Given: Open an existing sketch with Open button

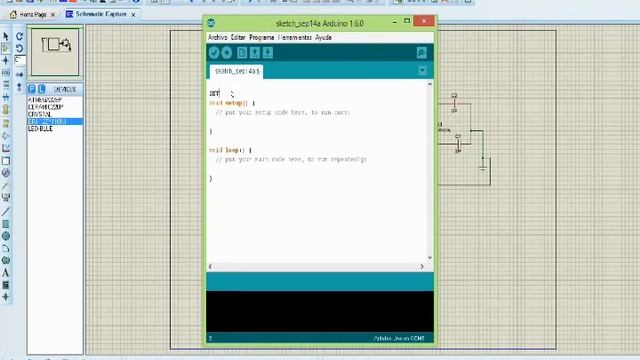Looking at the screenshot, I should 255,53.
